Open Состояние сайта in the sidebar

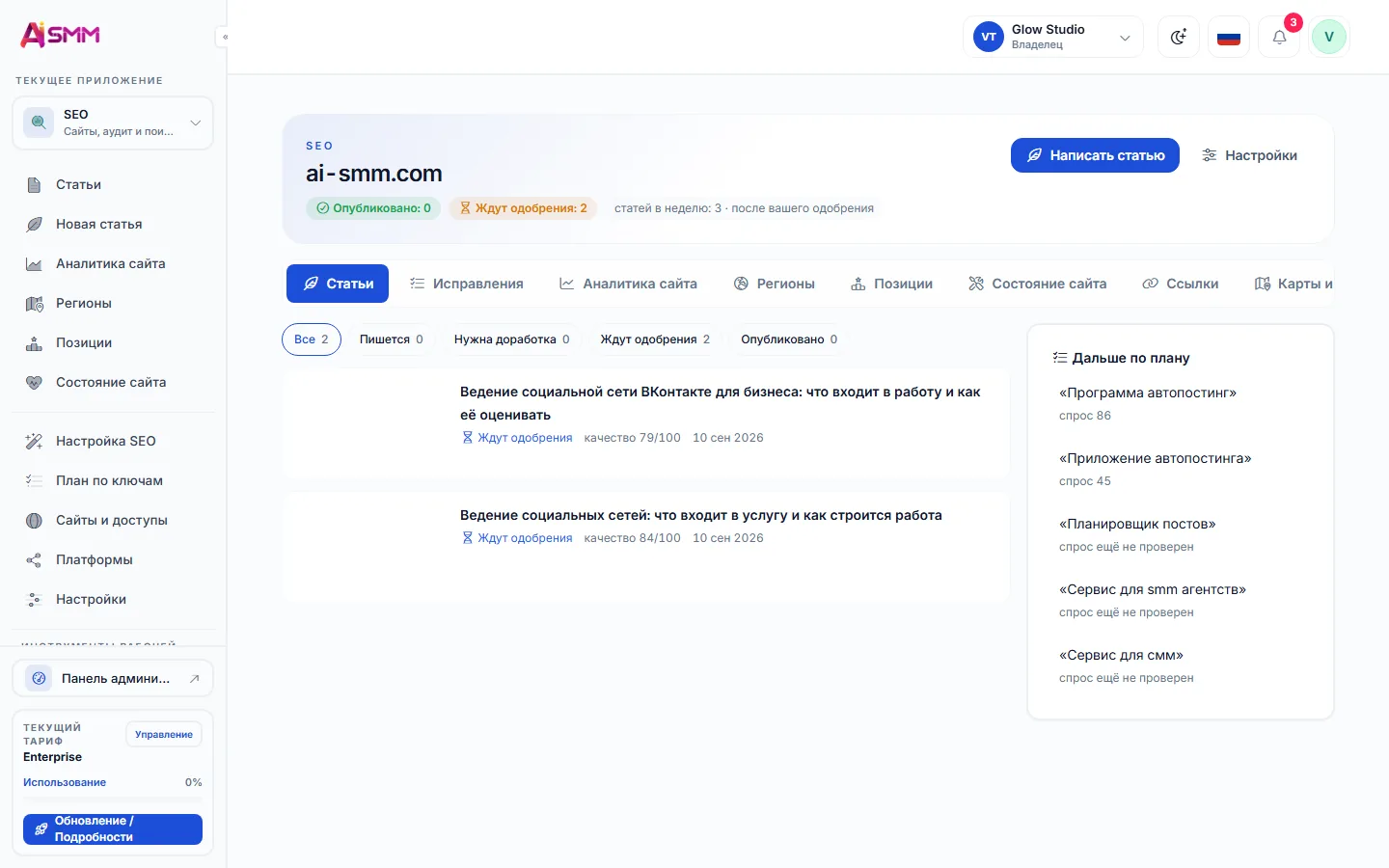(x=113, y=382)
